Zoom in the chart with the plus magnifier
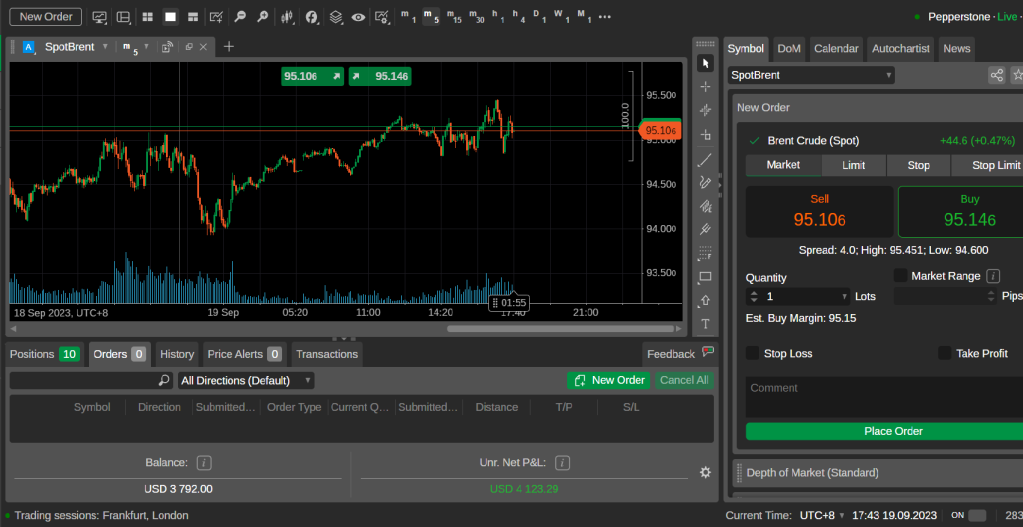Viewport: 1023px width, 527px height. 262,17
